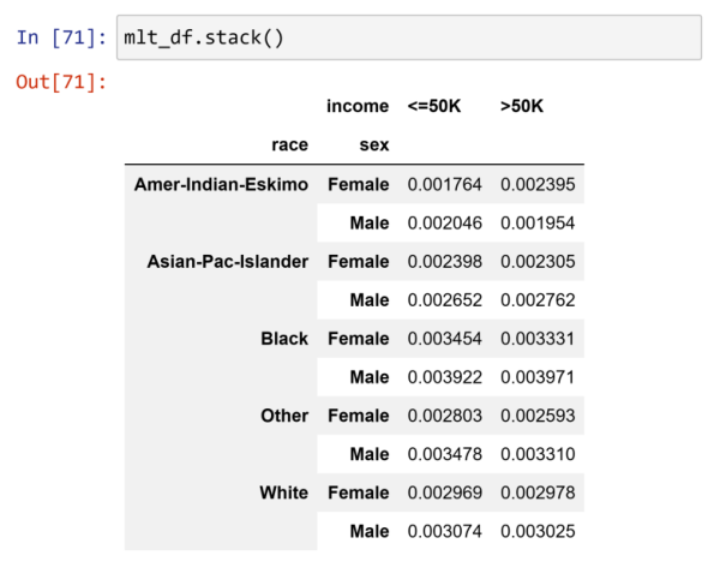712x566 pixels.
Task: Click the >50K column header
Action: pos(521,106)
